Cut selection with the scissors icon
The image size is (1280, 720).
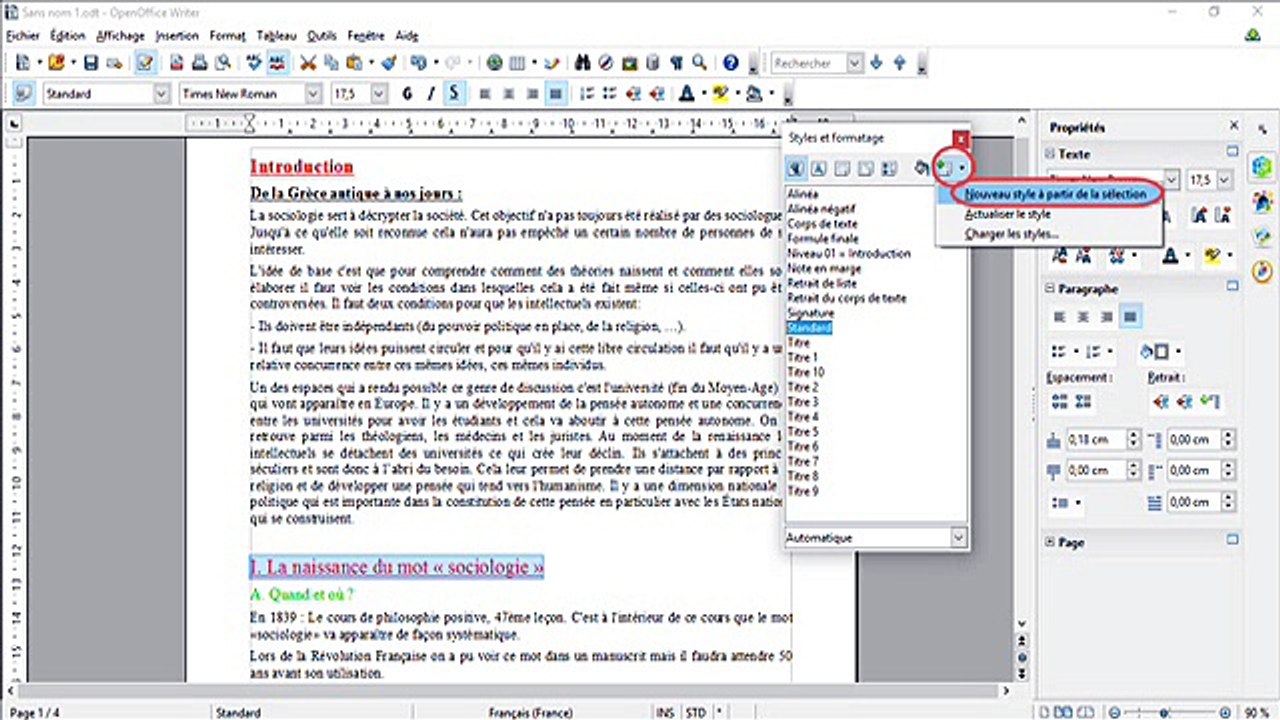tap(309, 63)
